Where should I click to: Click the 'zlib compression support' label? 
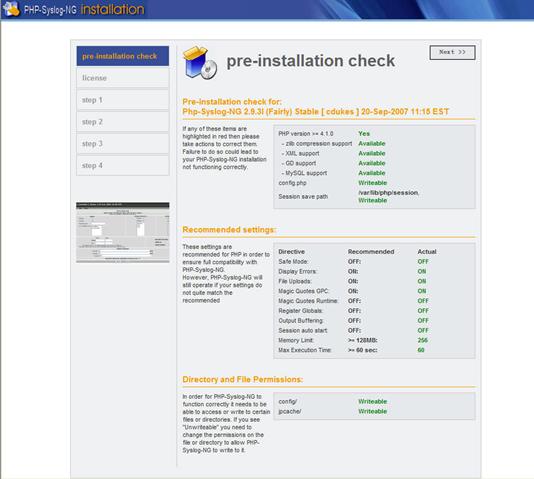coord(318,143)
